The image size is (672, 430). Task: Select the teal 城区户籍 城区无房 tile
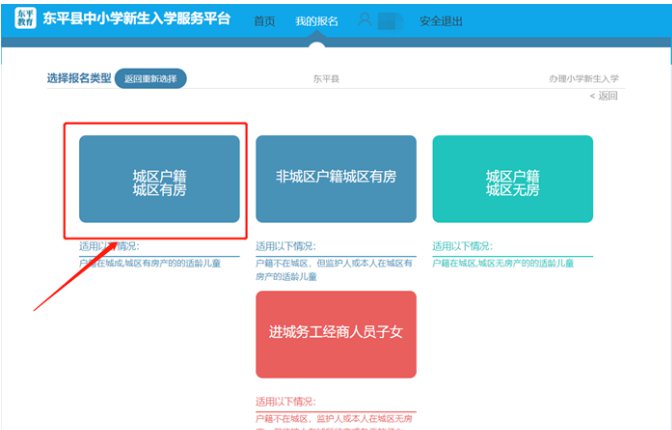tap(512, 179)
